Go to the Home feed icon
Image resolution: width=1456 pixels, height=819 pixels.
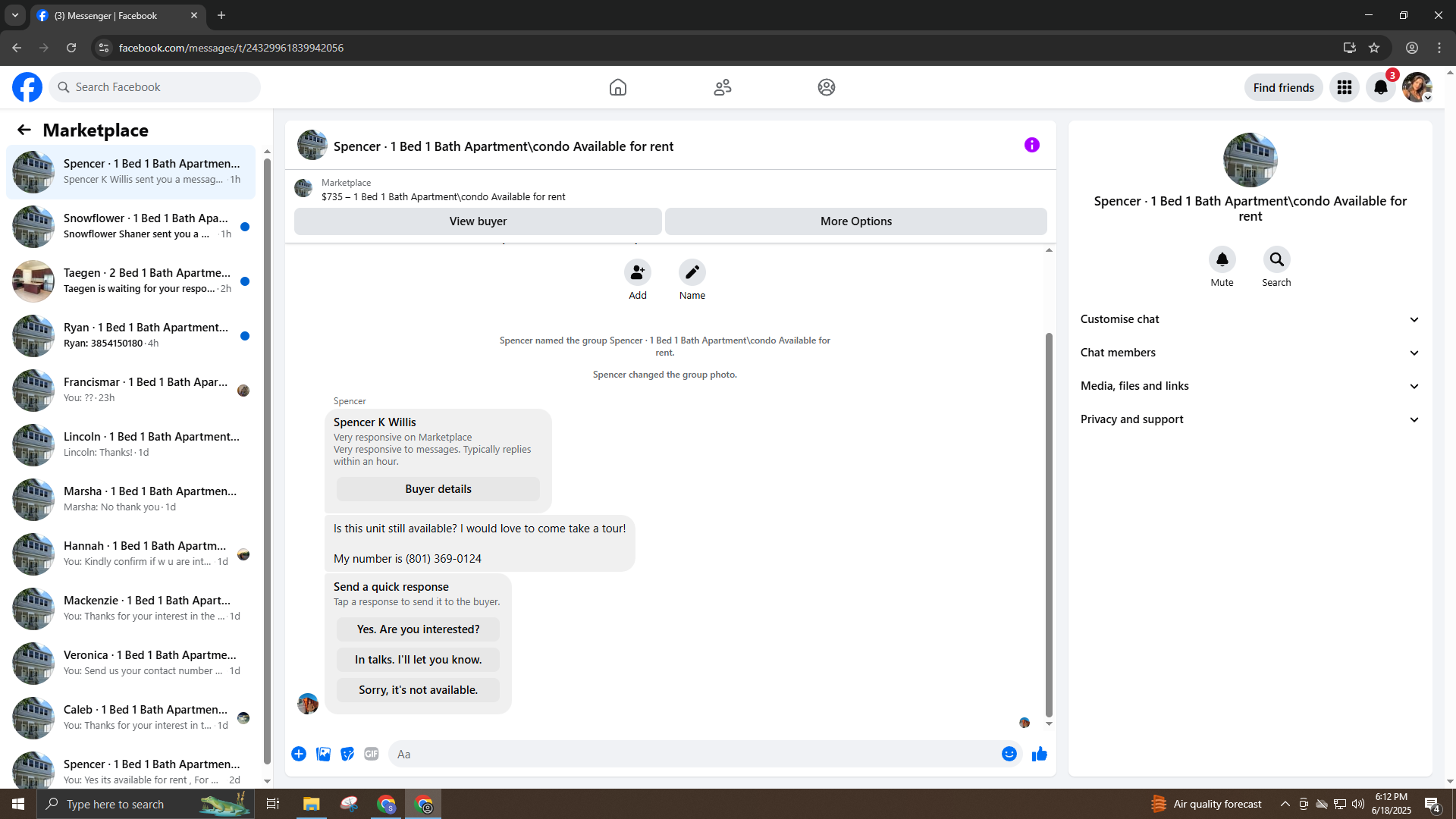click(618, 87)
